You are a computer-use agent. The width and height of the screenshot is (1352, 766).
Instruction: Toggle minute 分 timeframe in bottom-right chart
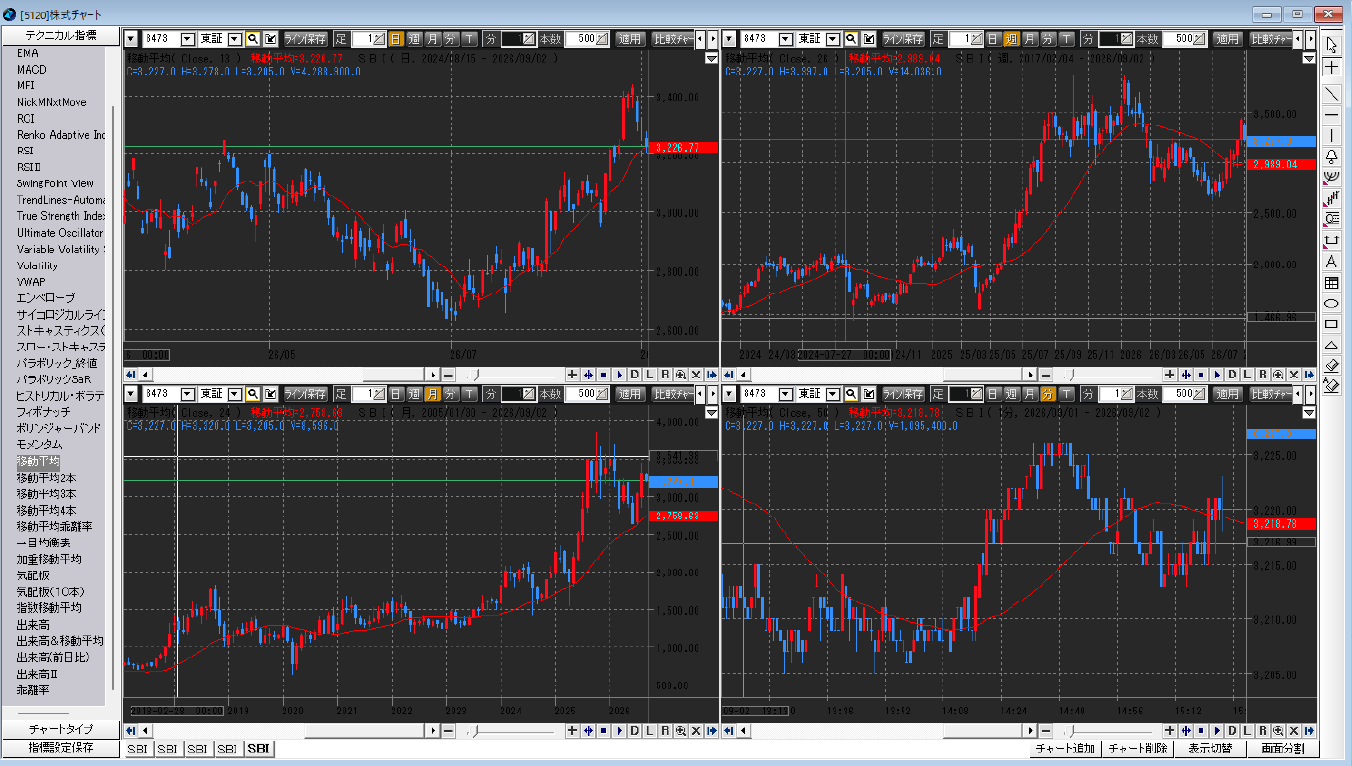point(1048,394)
